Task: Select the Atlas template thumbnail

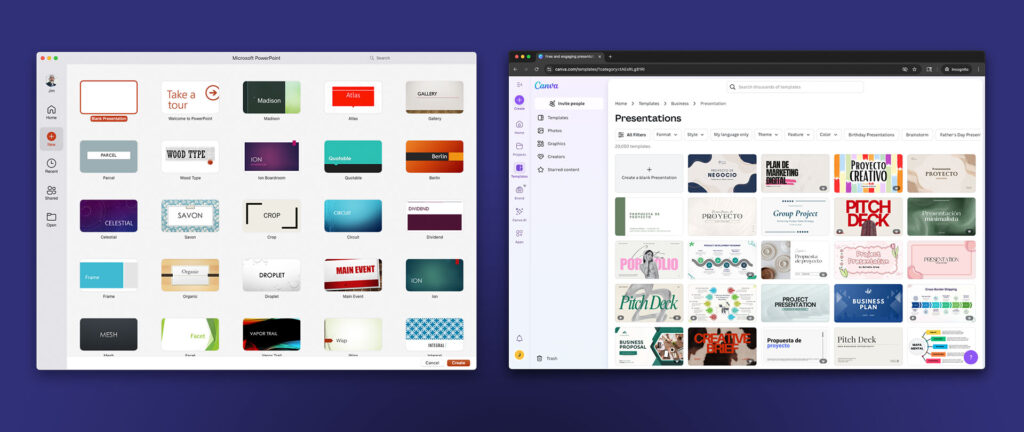Action: point(353,97)
